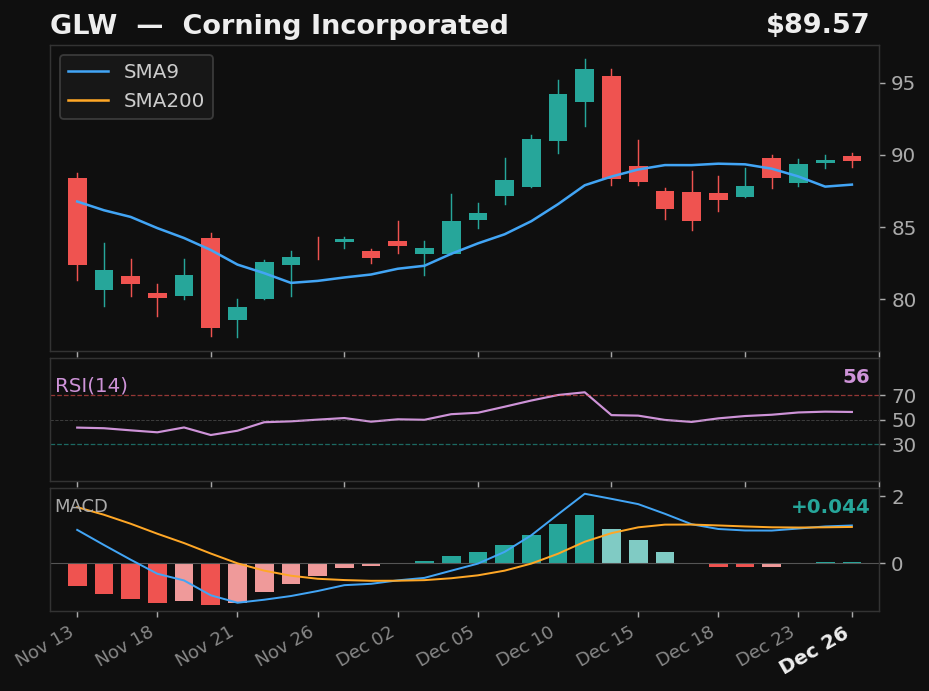Screen dimensions: 929x691
Task: Click the RSI 30 oversold level label
Action: [903, 444]
